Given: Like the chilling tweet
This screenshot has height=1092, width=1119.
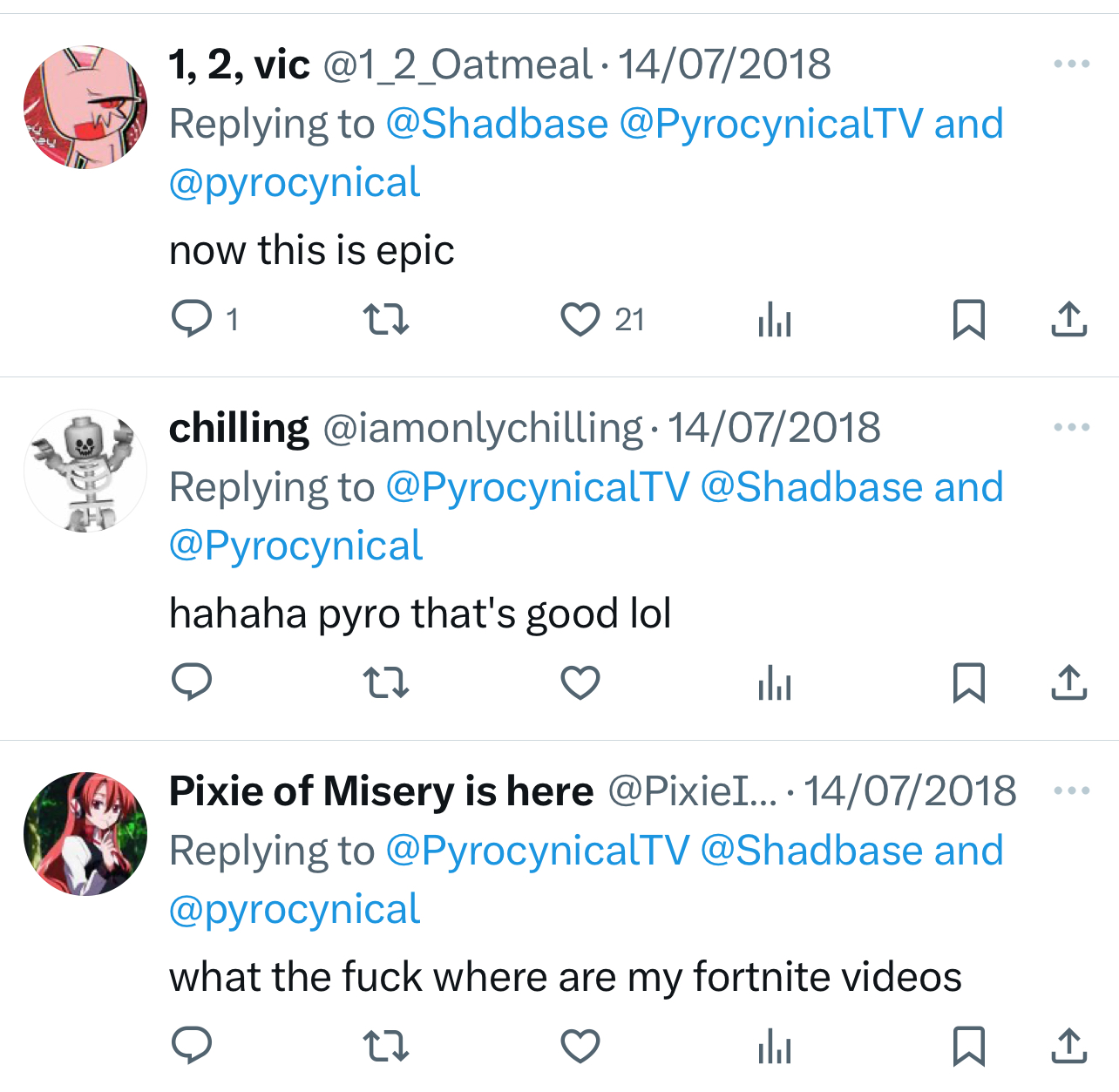Looking at the screenshot, I should (x=580, y=682).
